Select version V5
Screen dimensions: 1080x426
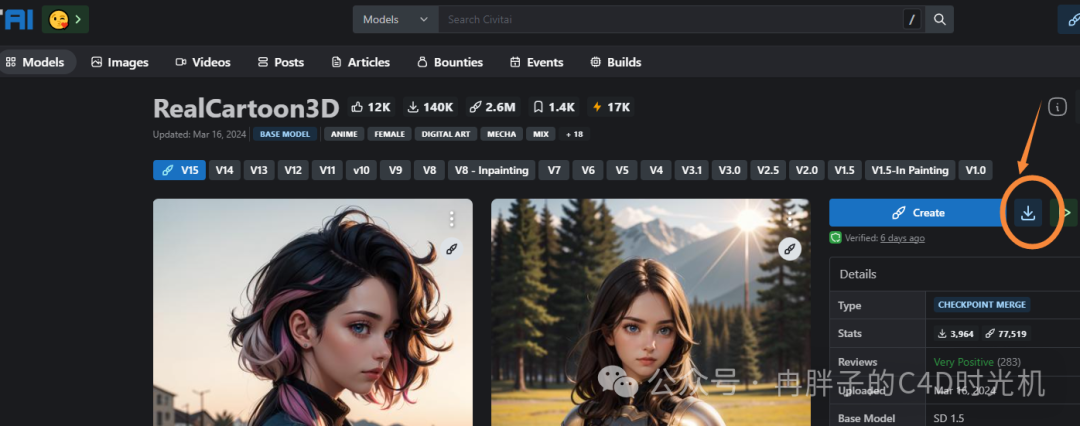[x=622, y=170]
